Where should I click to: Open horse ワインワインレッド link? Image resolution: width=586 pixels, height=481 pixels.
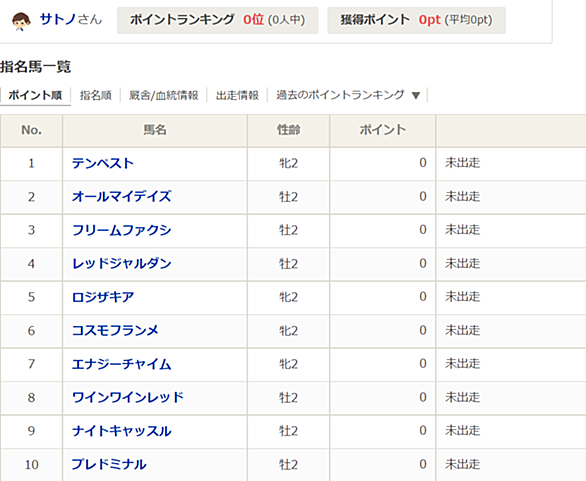128,397
